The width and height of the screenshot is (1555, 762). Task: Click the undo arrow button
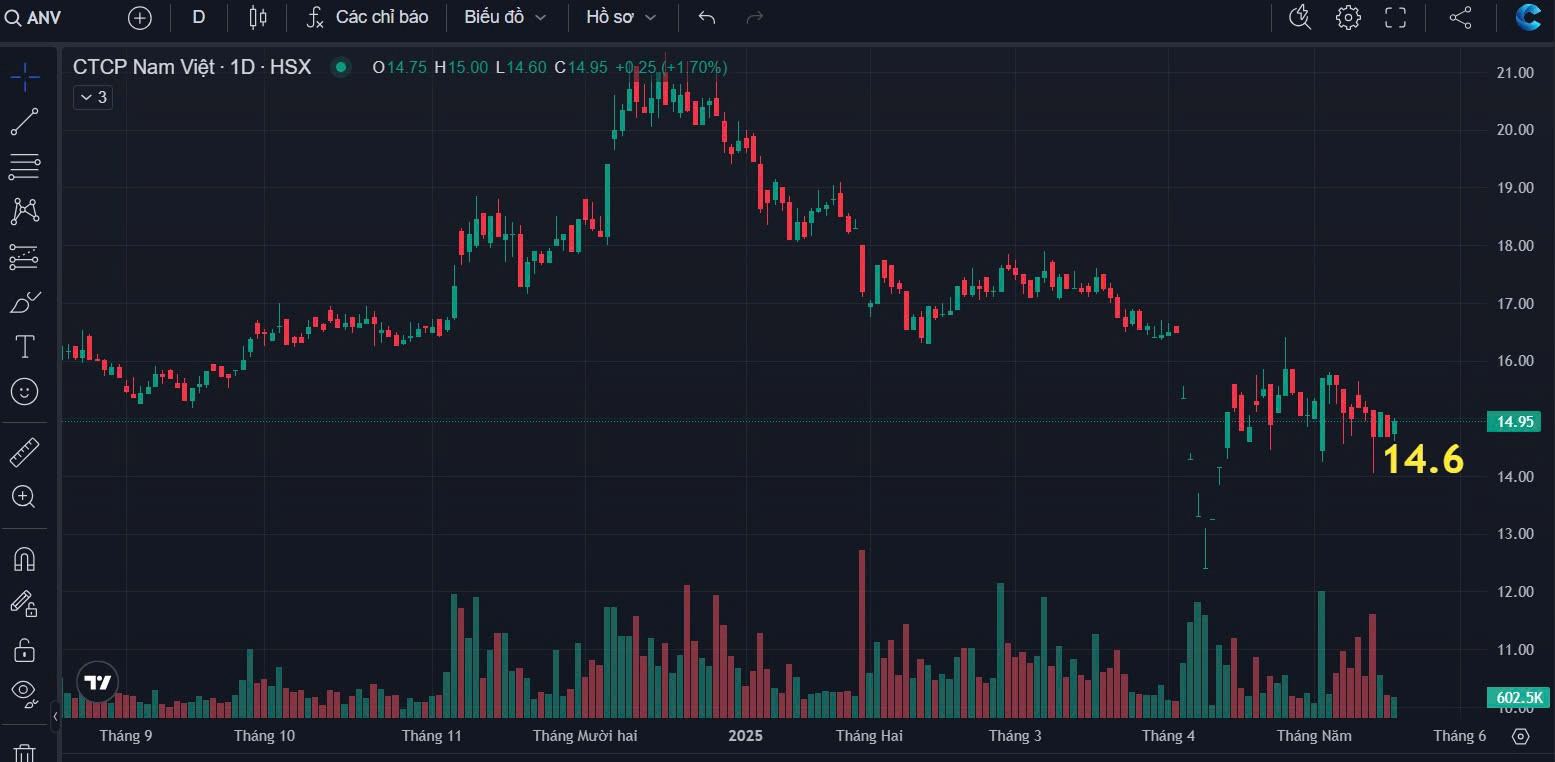707,17
